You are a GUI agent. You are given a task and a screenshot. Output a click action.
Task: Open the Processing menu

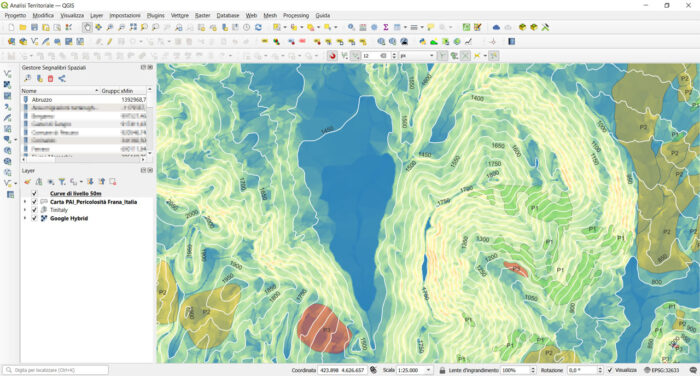296,16
